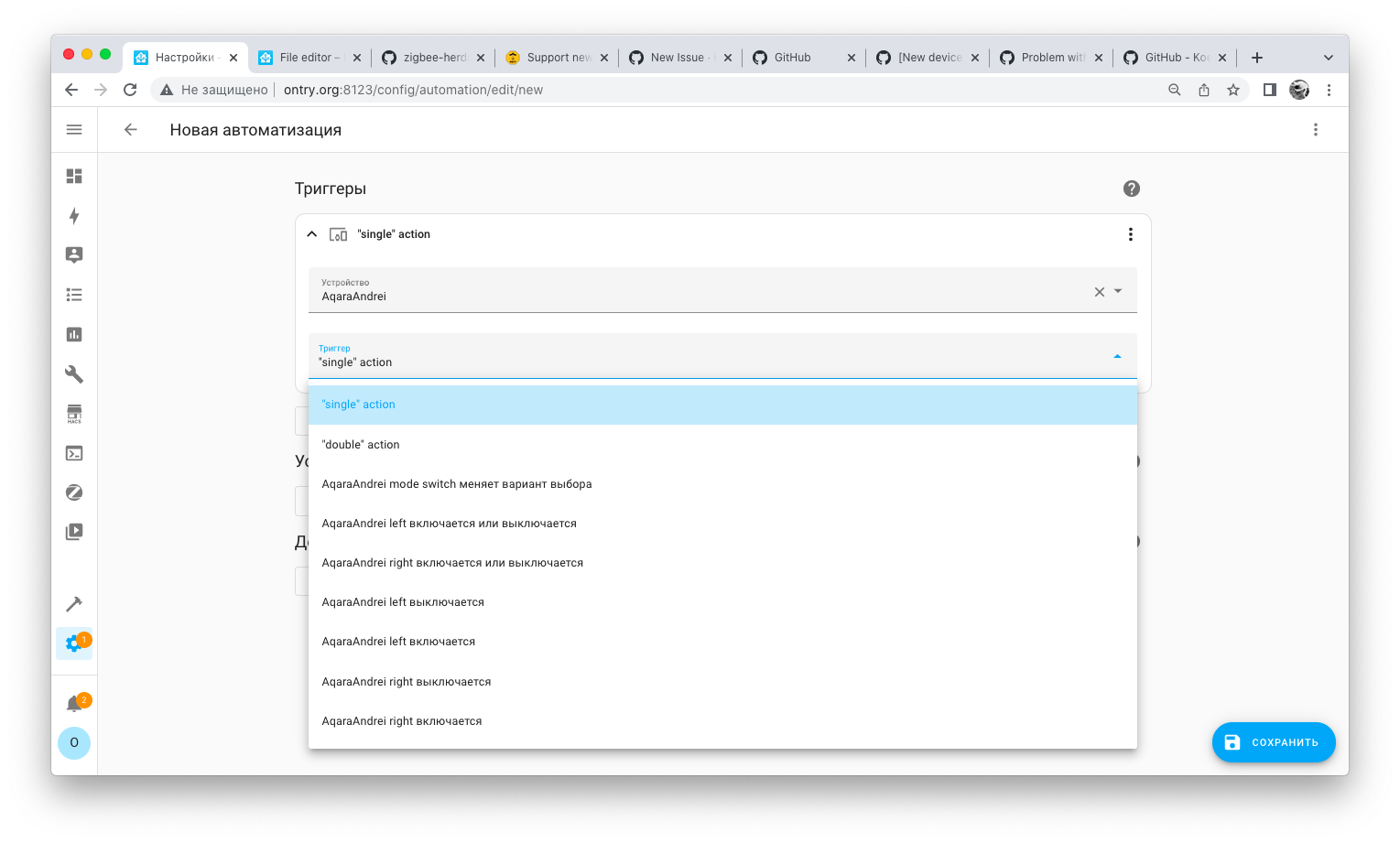Select AqaraAndrei left включается option

coord(398,641)
